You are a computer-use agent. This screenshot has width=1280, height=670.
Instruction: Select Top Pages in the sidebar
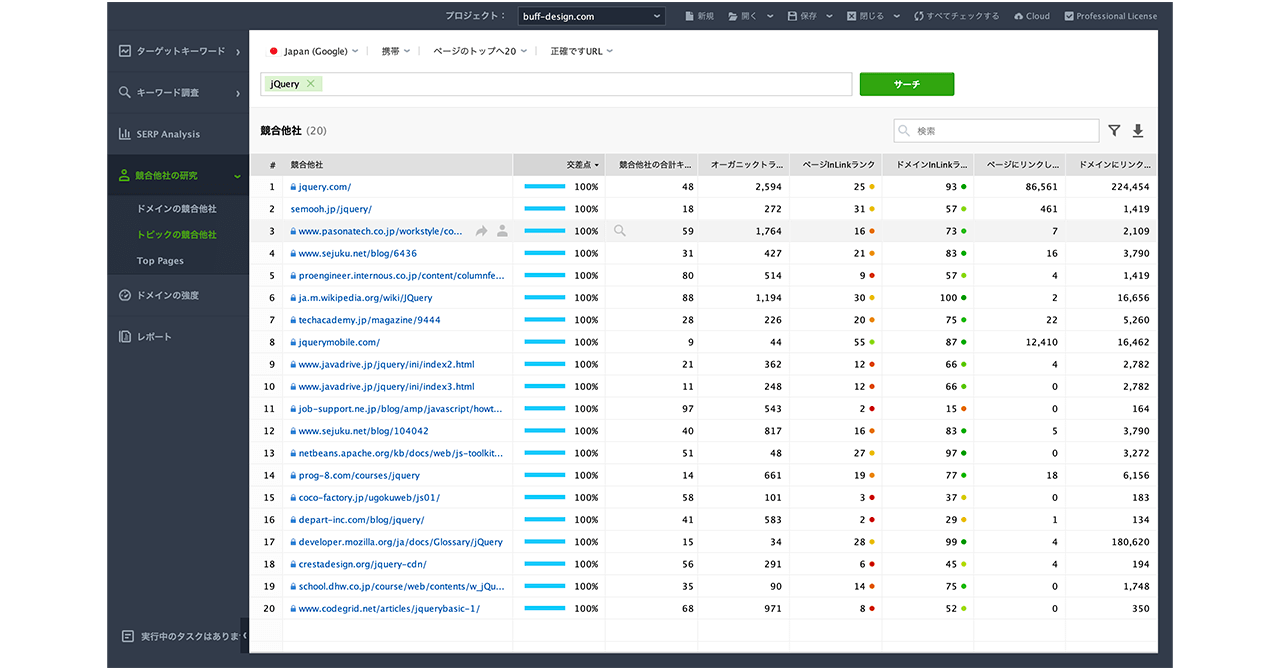(160, 261)
